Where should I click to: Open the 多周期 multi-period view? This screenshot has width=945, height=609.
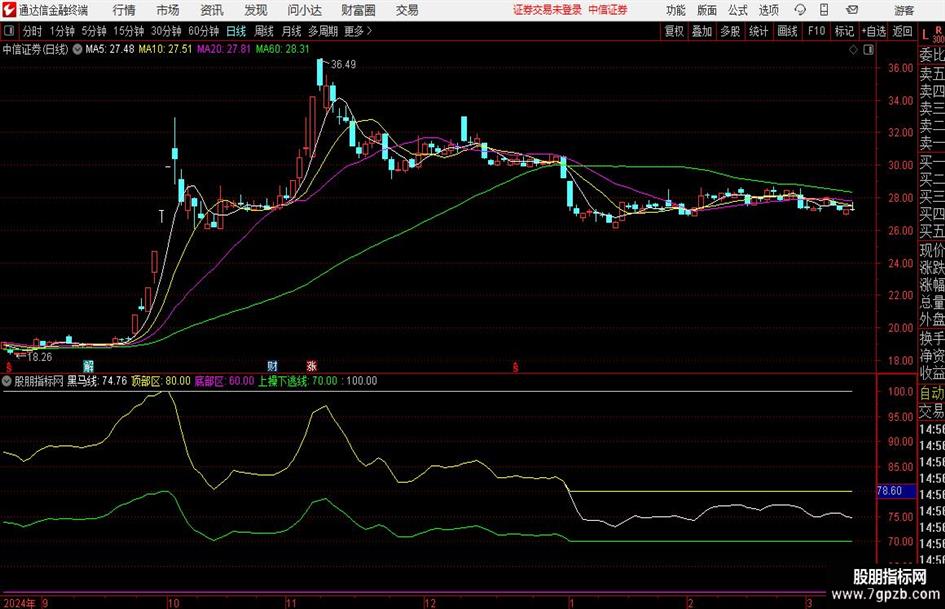(x=323, y=31)
